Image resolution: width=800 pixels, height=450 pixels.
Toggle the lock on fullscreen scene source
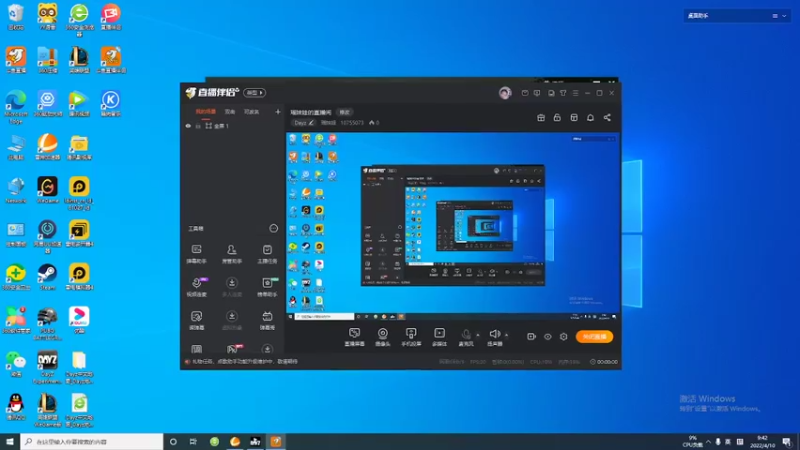pos(198,126)
